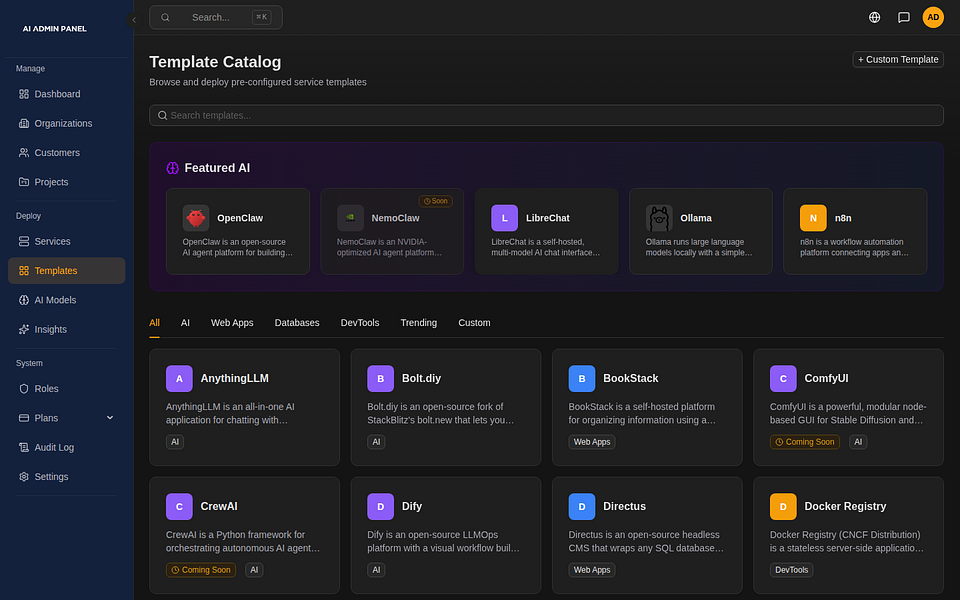Click the Web Apps tag on BookStack

591,442
